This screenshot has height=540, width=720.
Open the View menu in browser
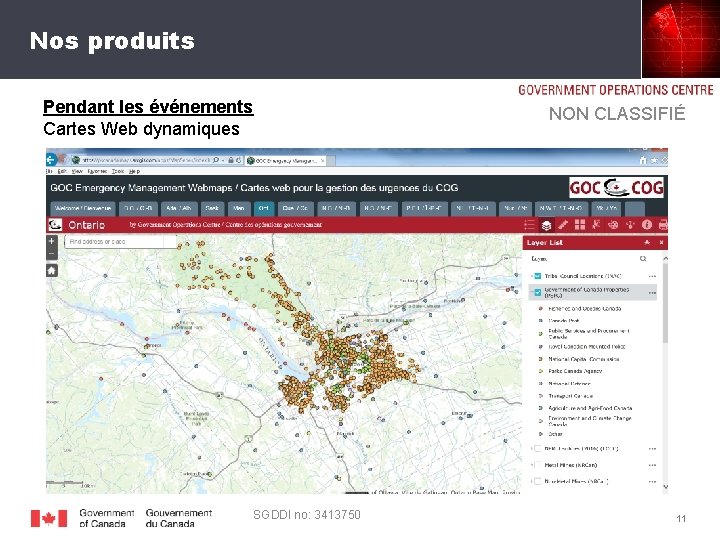tap(77, 171)
